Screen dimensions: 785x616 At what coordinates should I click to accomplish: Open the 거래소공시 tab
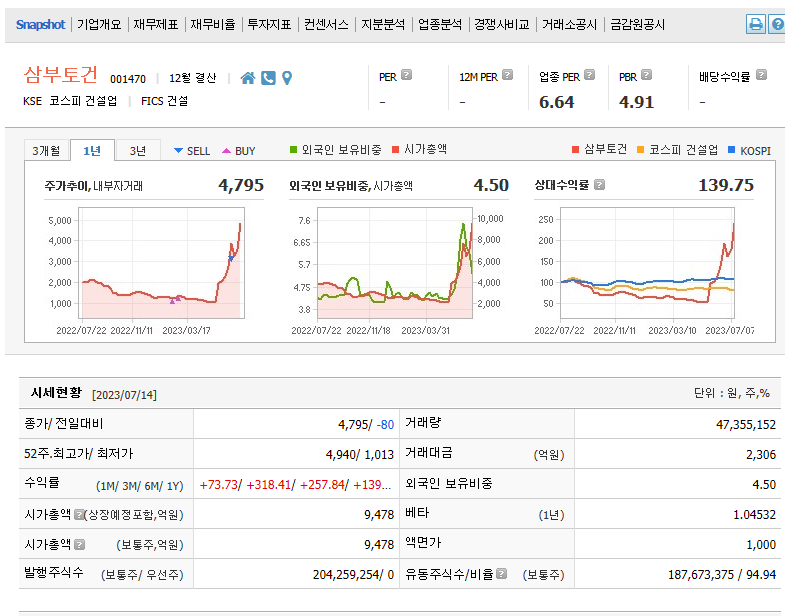570,25
